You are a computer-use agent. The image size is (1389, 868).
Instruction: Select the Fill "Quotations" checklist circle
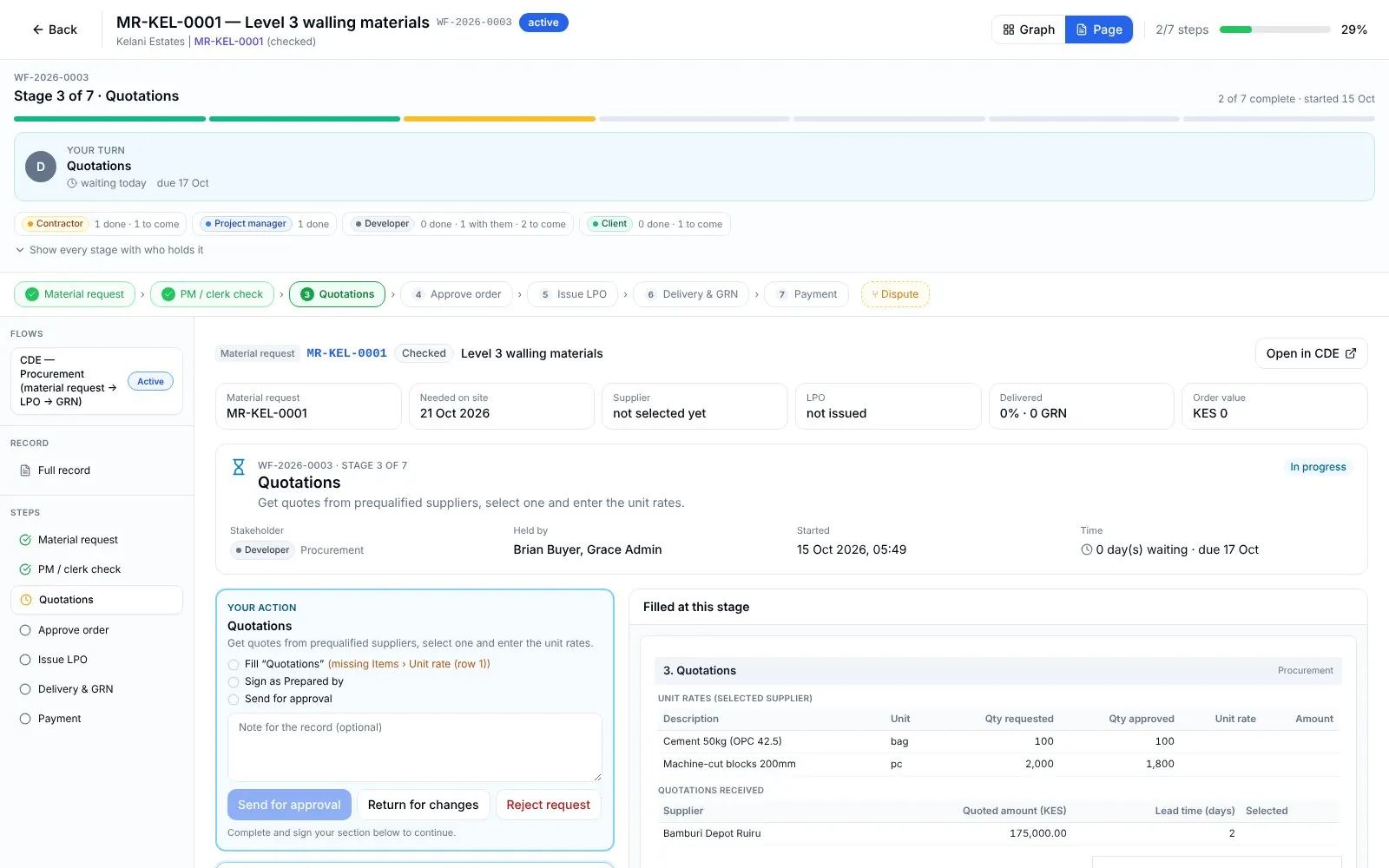click(234, 665)
